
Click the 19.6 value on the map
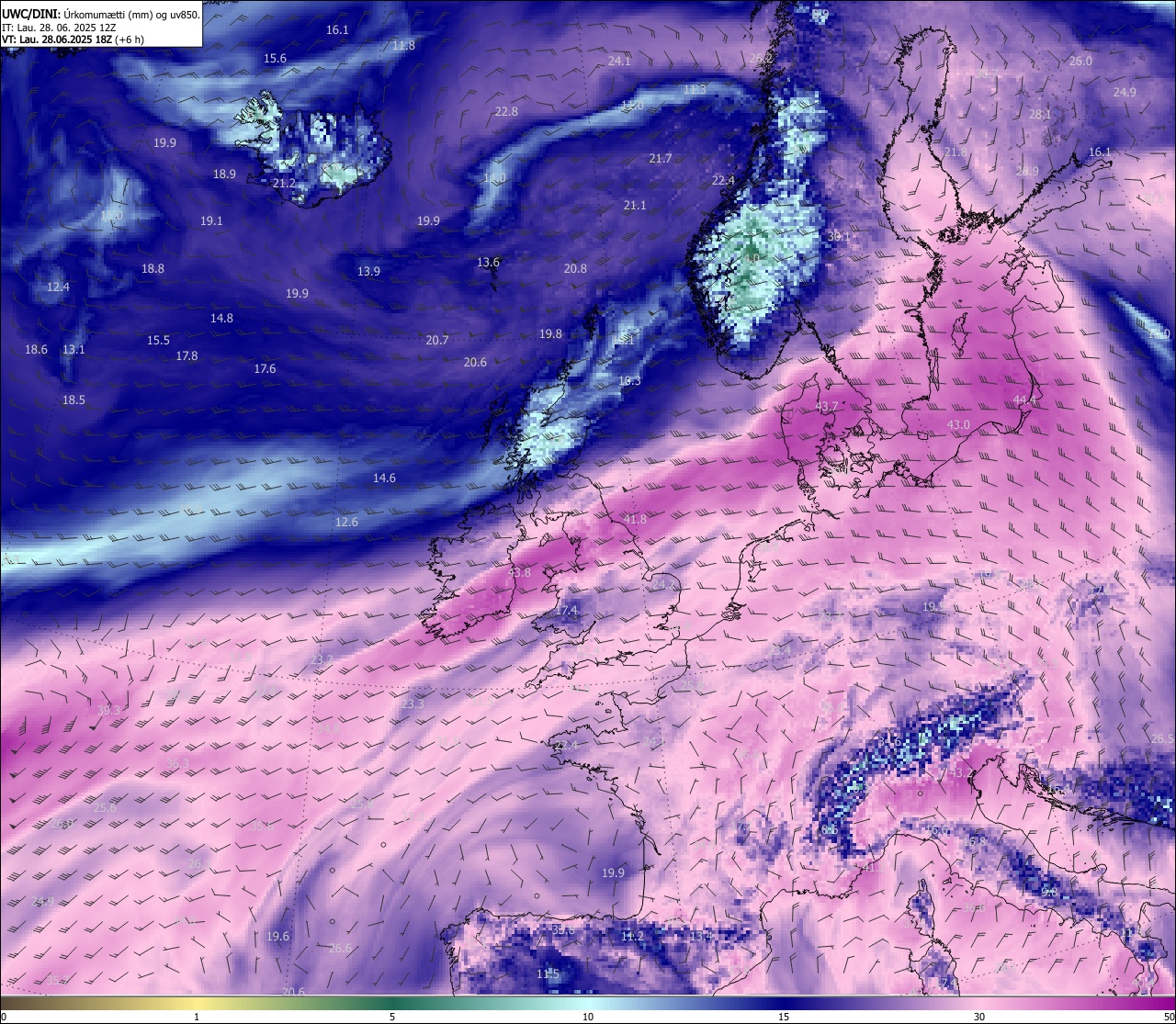[277, 937]
